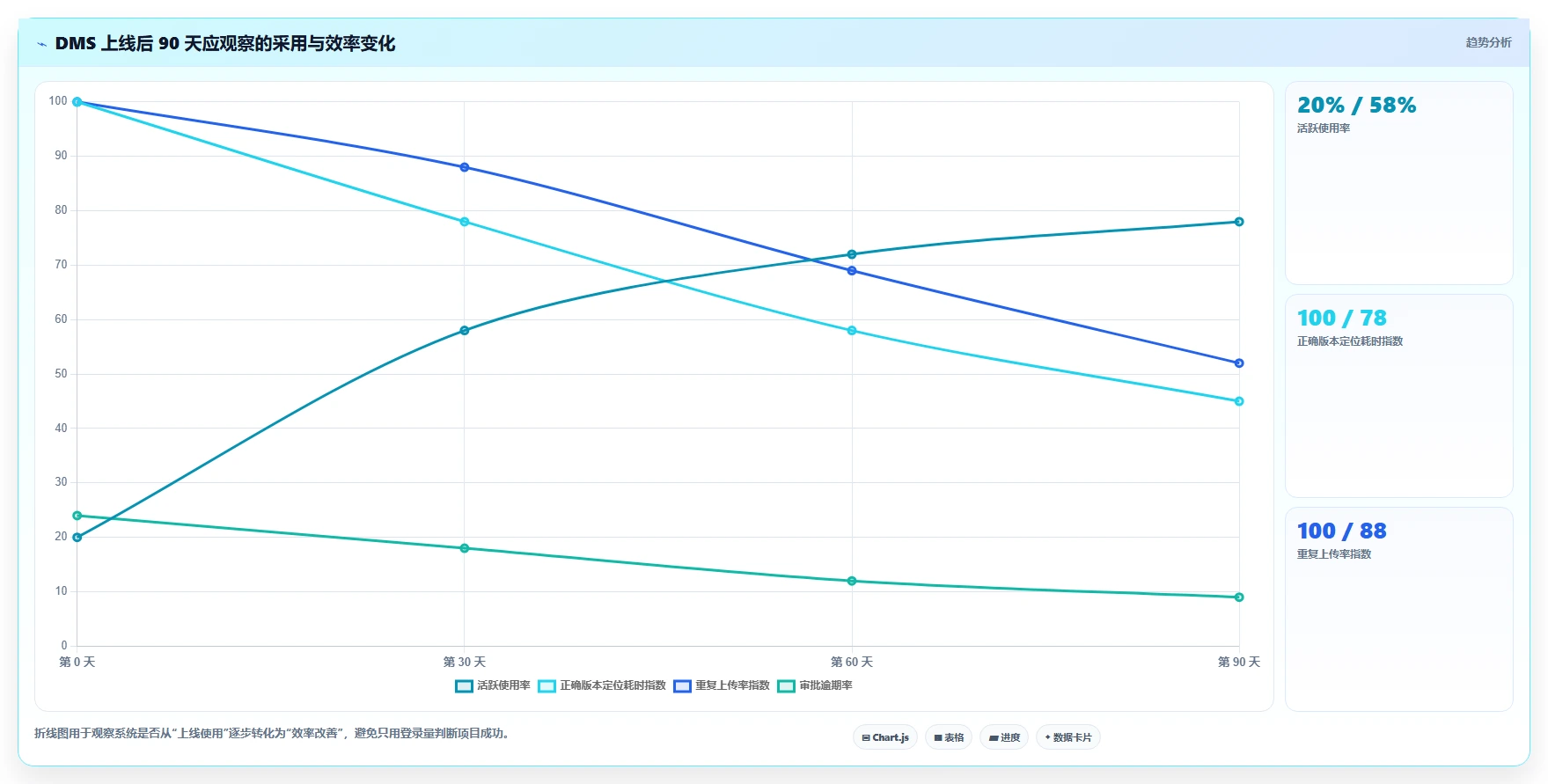1548x784 pixels.
Task: Select the Chart.js chip
Action: [x=885, y=737]
